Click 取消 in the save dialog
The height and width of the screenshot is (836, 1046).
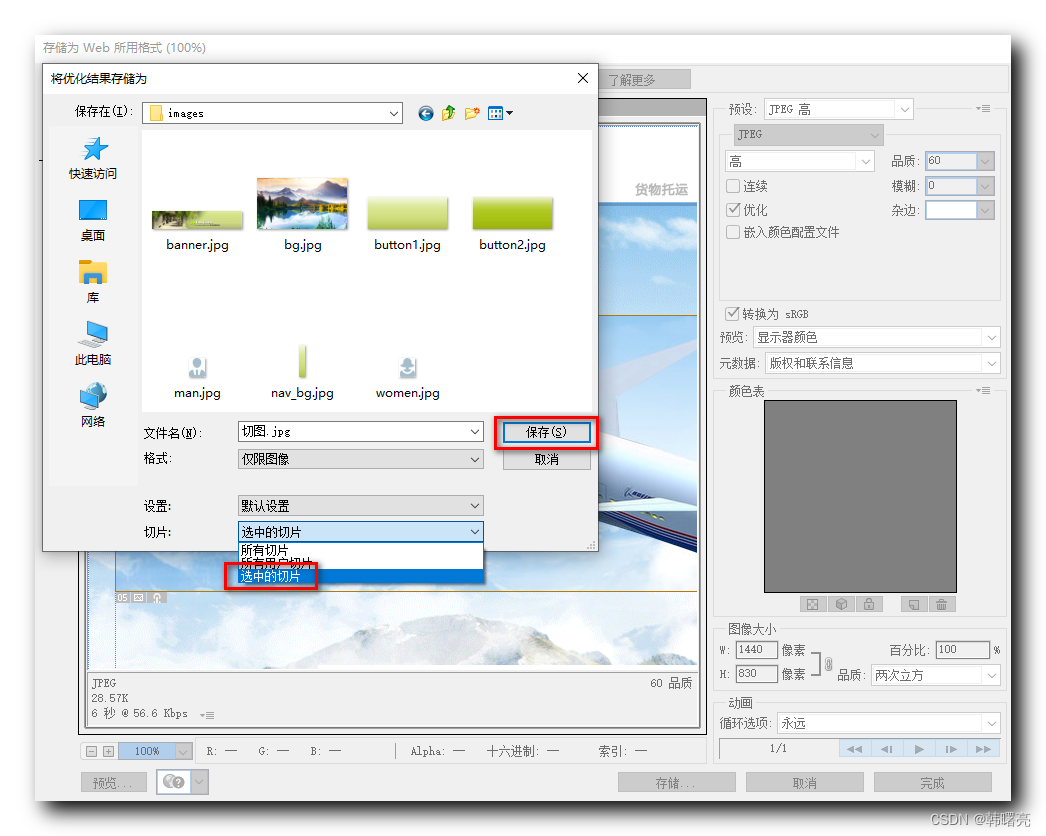(x=546, y=460)
